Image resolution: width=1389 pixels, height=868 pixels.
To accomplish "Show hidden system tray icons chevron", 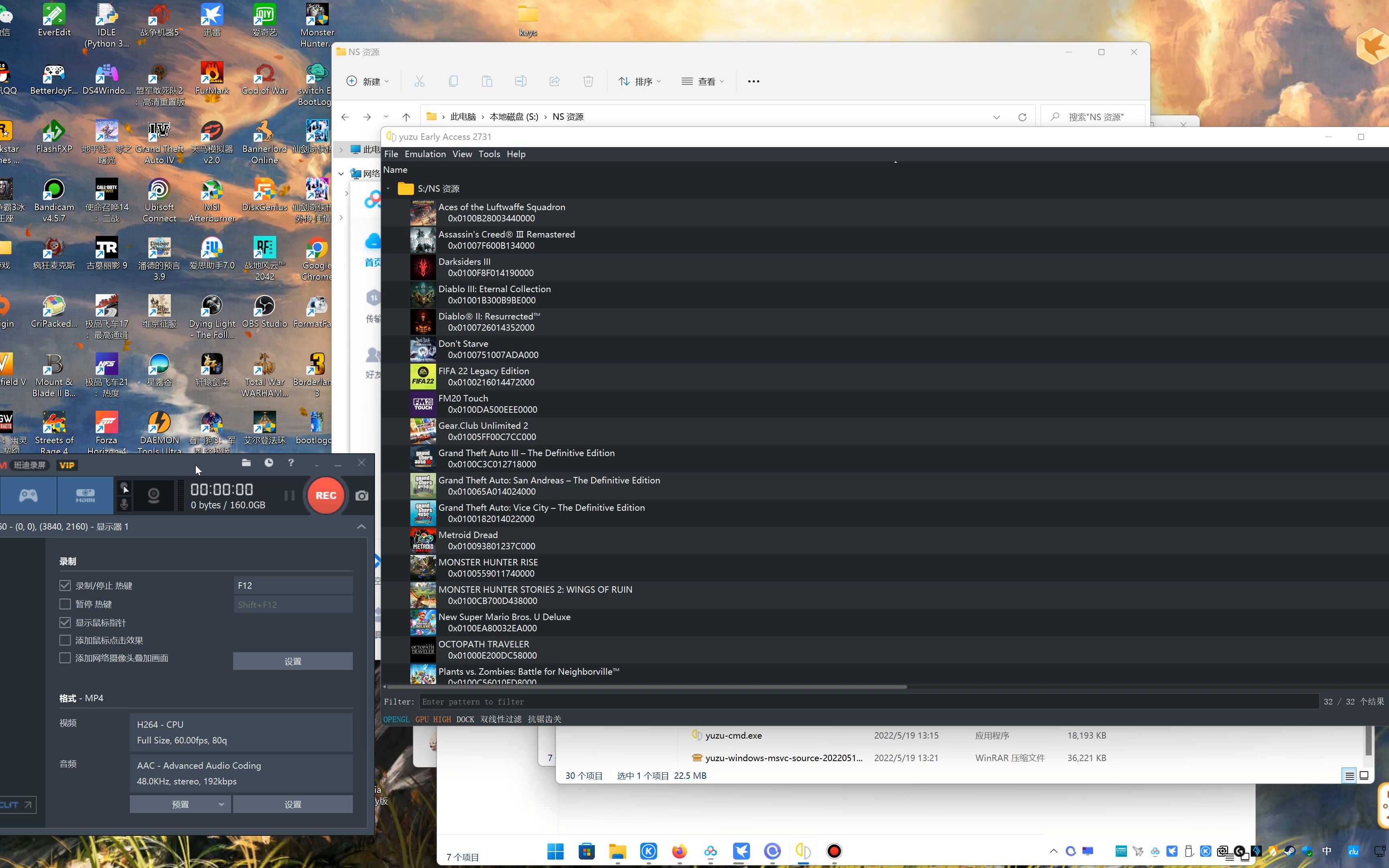I will [1053, 851].
